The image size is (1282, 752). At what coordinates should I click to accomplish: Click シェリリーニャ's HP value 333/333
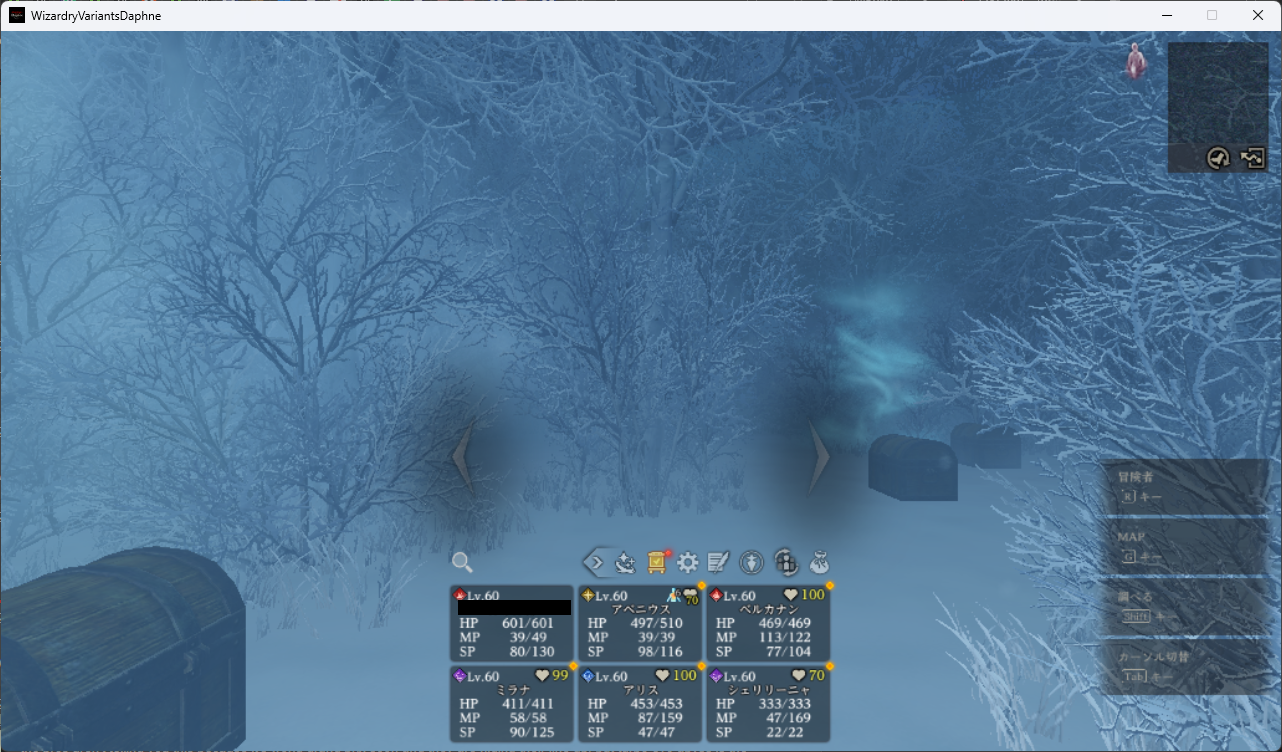784,704
